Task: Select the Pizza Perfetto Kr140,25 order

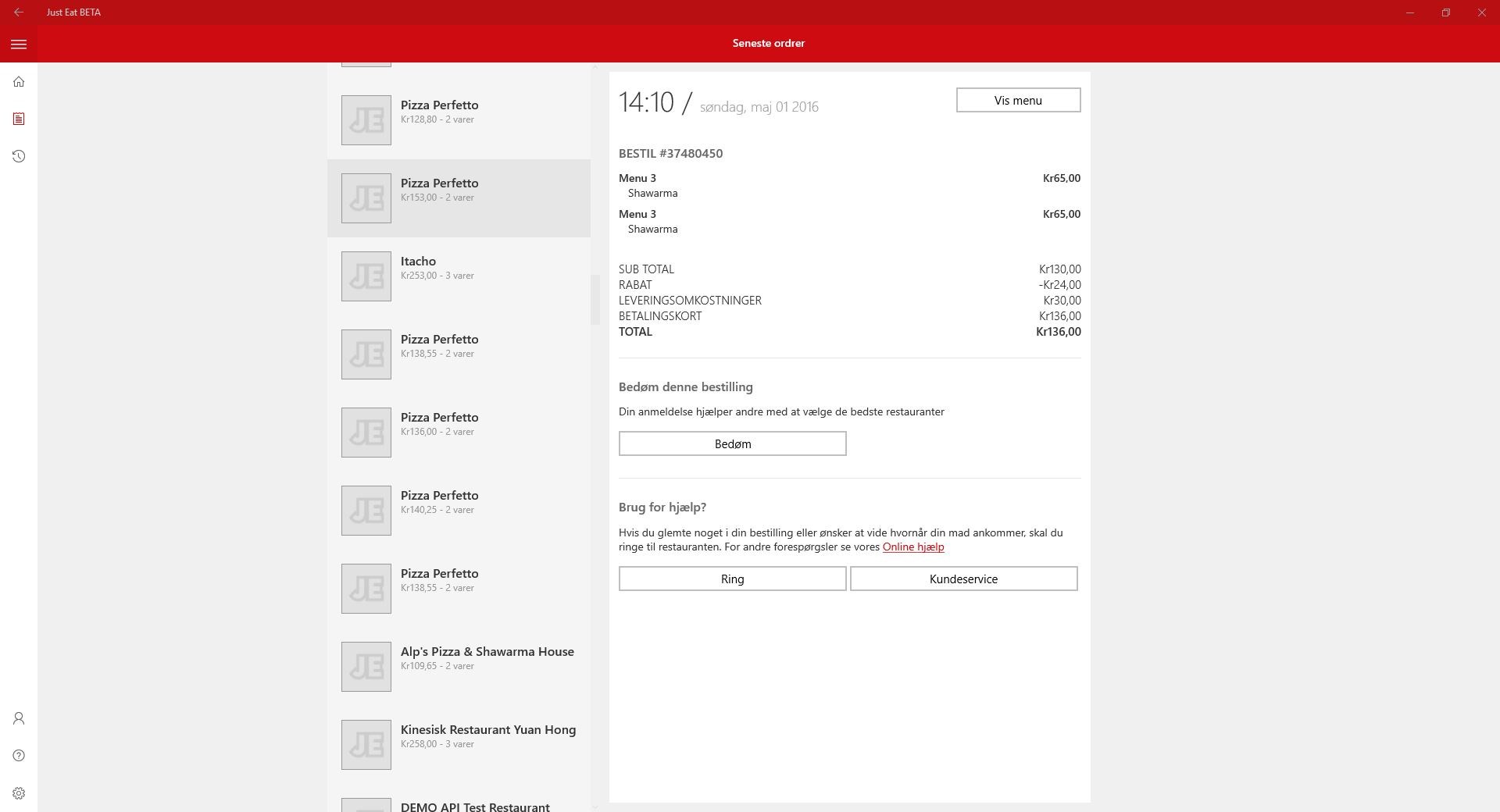Action: [459, 511]
